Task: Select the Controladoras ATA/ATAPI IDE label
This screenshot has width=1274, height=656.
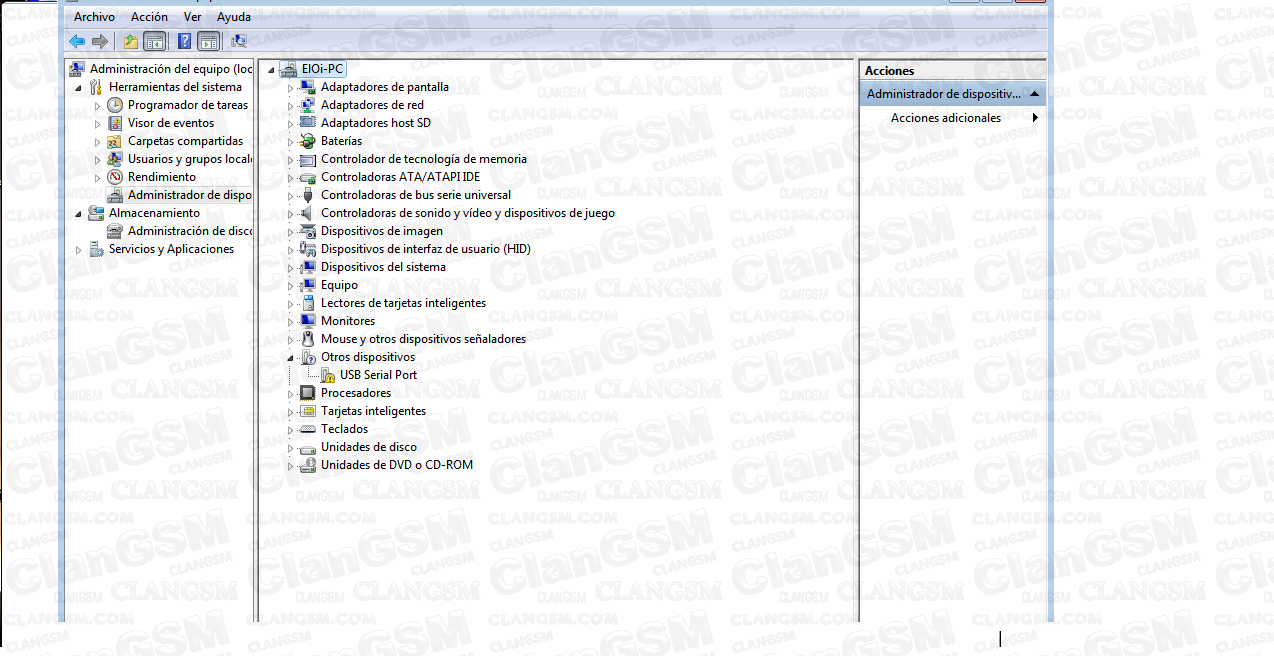Action: 400,177
